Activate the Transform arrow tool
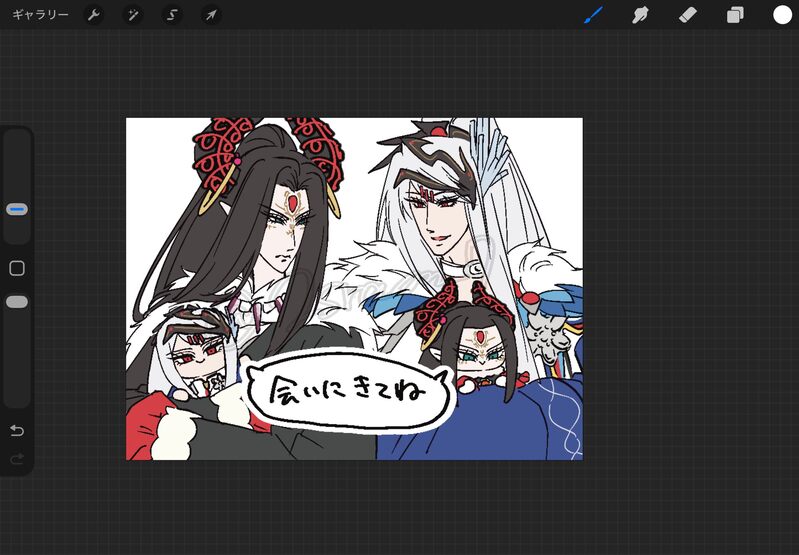Image resolution: width=799 pixels, height=555 pixels. pos(211,15)
